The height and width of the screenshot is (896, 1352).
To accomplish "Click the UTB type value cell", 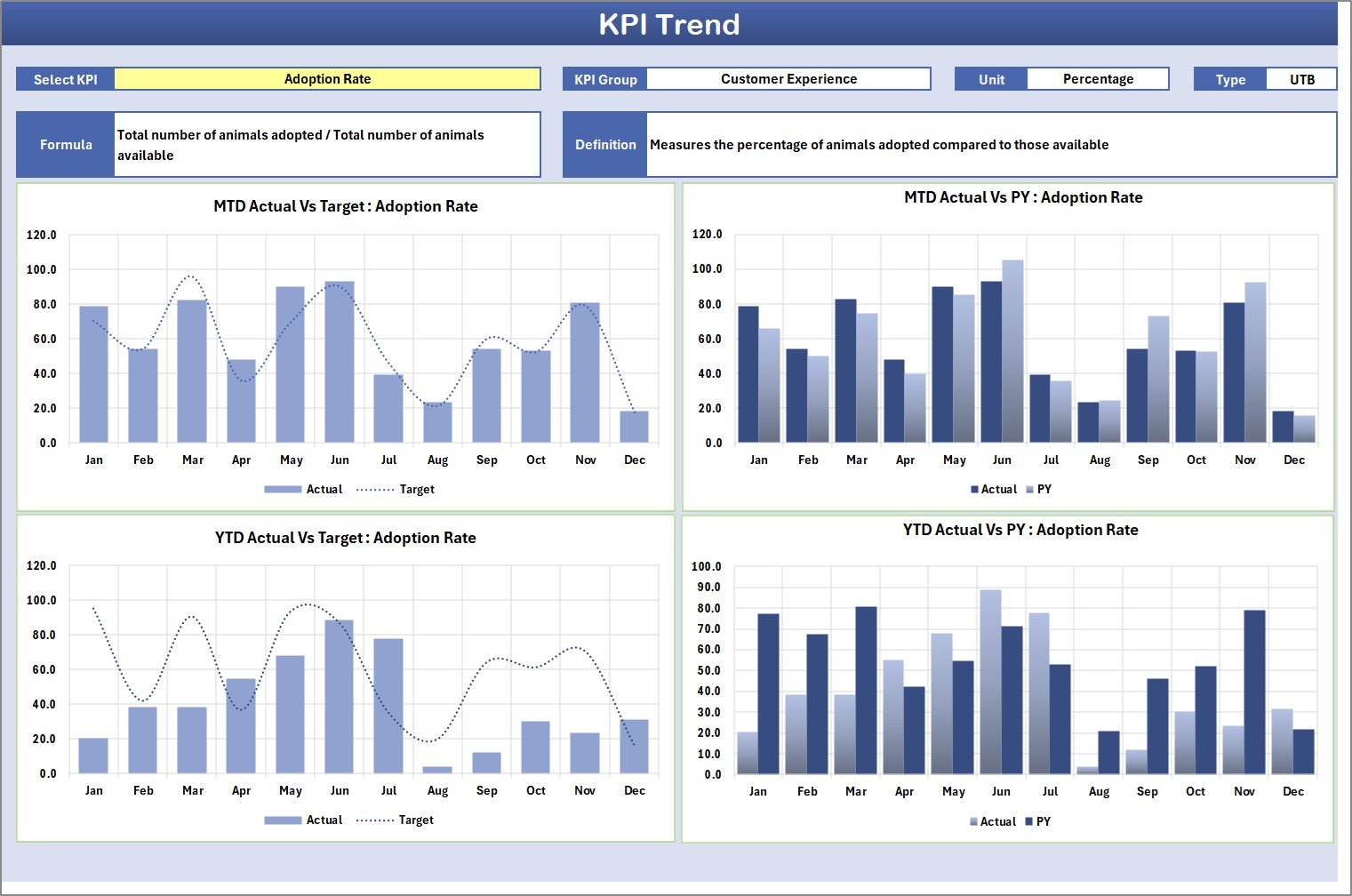I will 1301,79.
